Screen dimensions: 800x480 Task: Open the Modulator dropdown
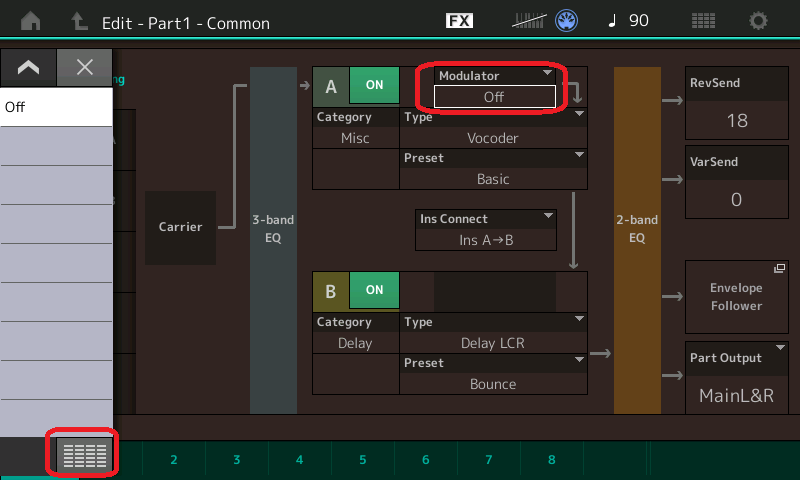pyautogui.click(x=494, y=89)
